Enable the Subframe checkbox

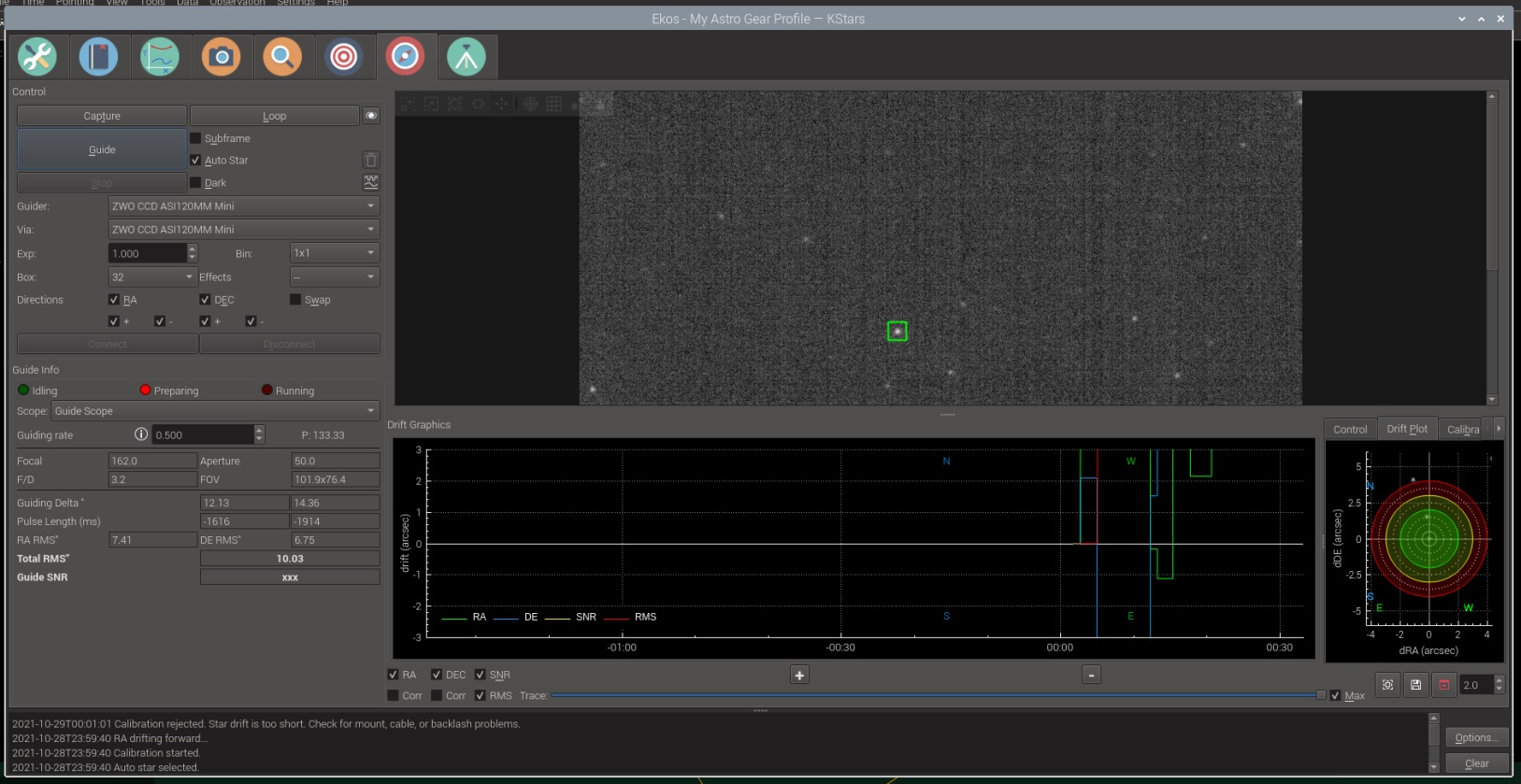[x=196, y=138]
